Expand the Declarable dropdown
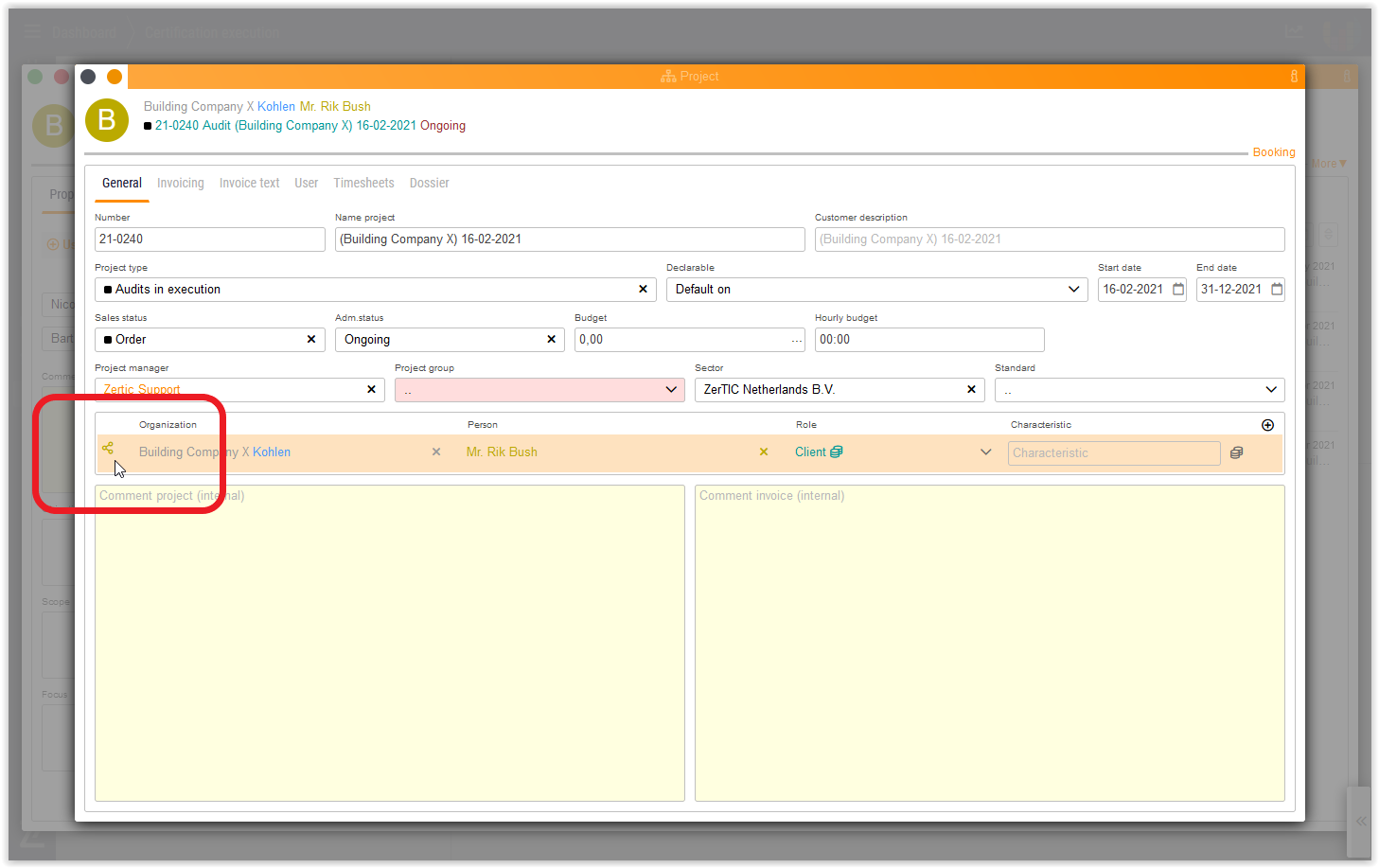 pyautogui.click(x=1073, y=290)
